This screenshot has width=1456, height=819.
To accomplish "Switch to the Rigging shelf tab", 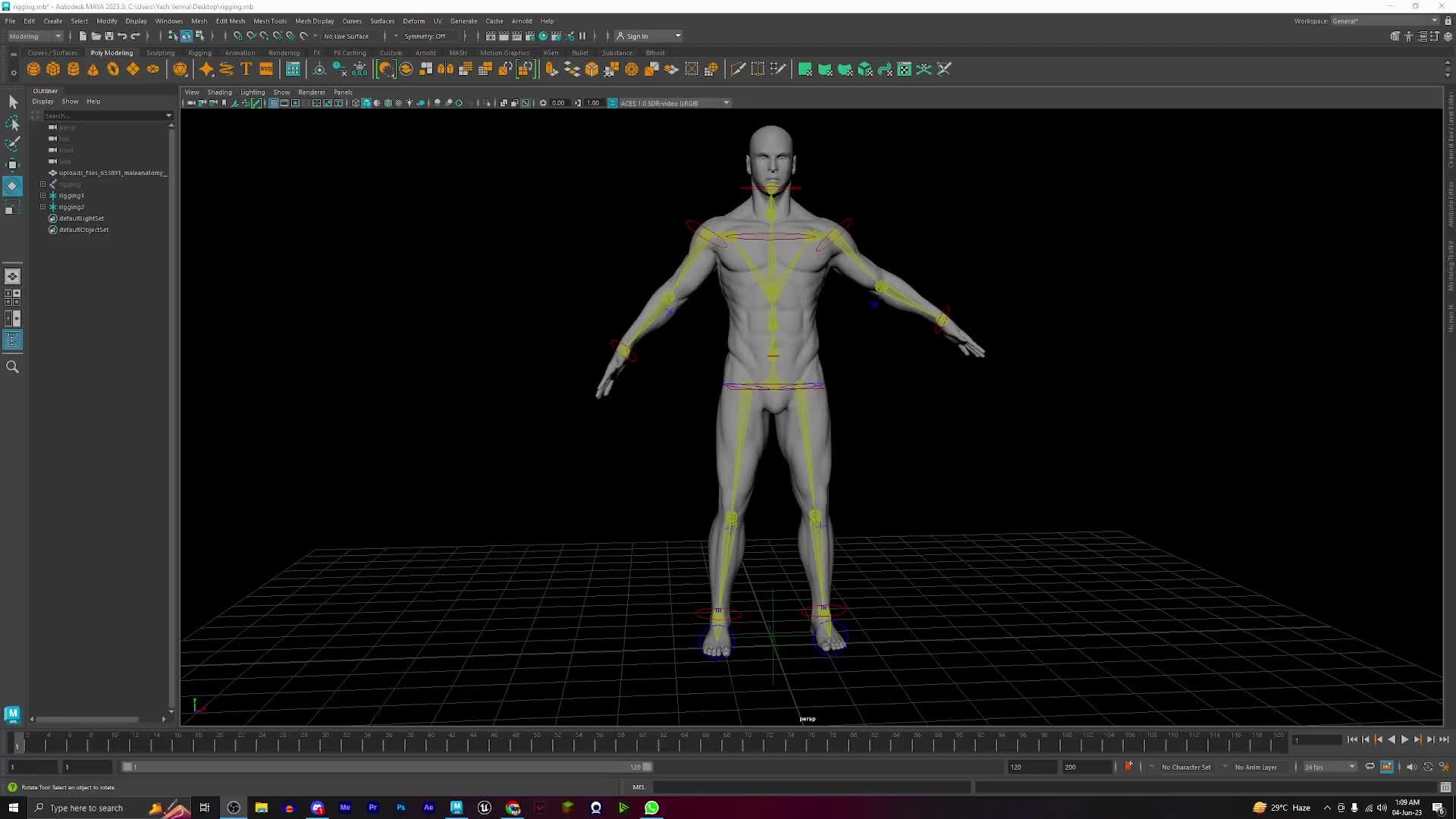I will click(199, 52).
